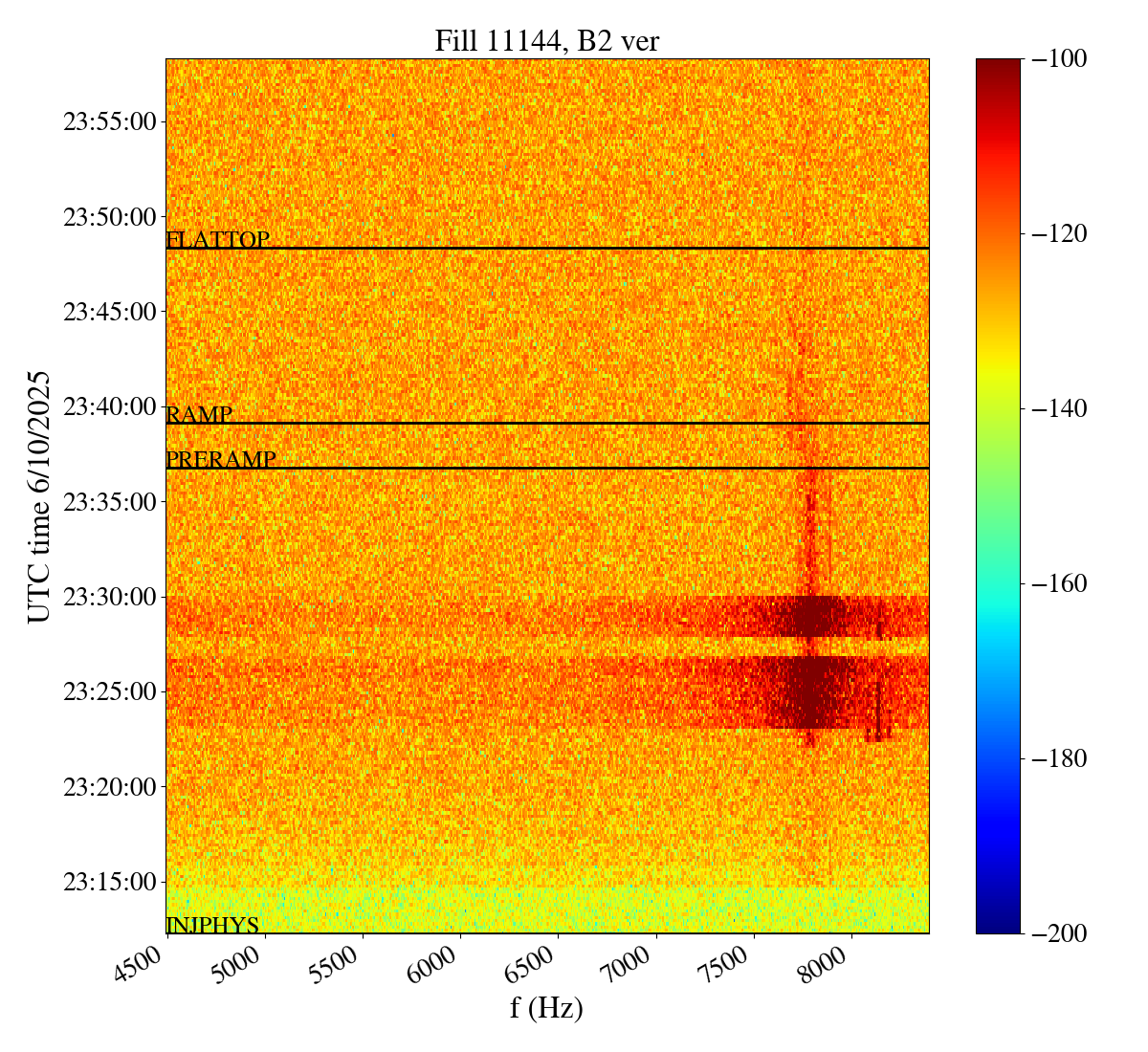This screenshot has height=1052, width=1148.
Task: Click the −200 colorbar tick label
Action: point(1058,933)
